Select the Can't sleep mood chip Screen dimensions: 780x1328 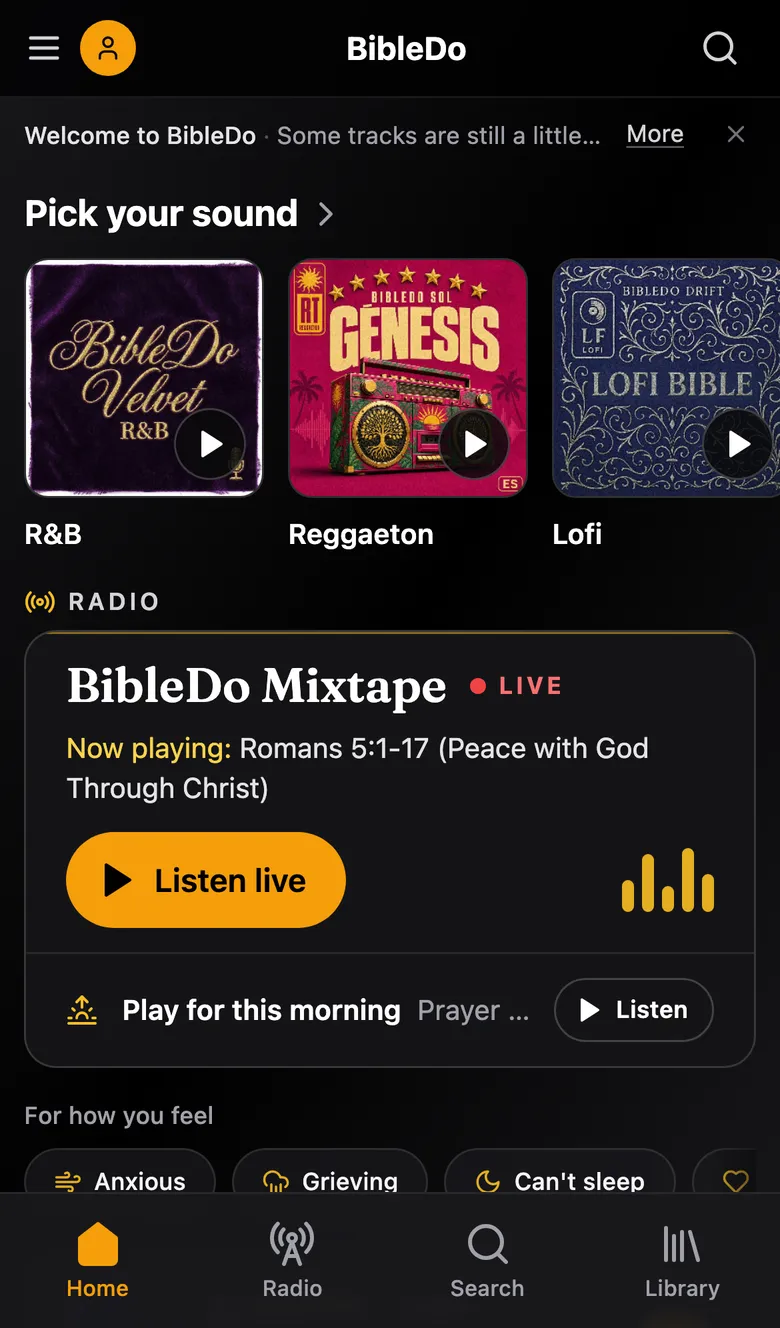click(x=560, y=1171)
